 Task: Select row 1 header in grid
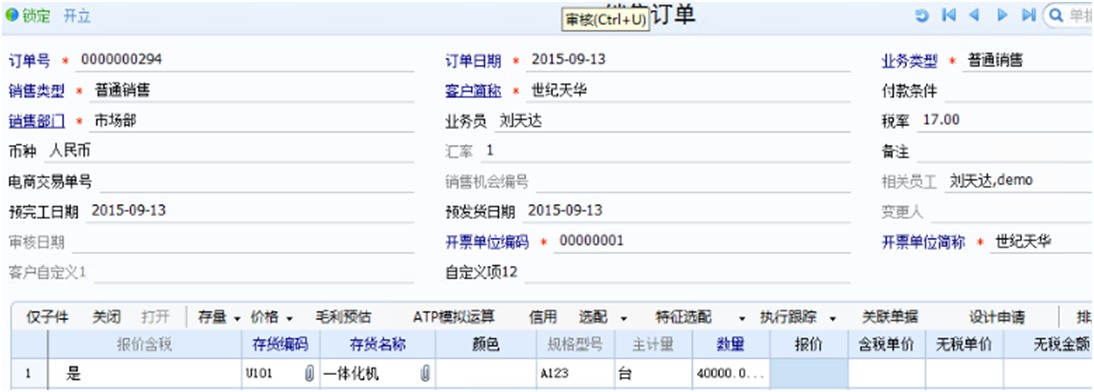pos(29,374)
